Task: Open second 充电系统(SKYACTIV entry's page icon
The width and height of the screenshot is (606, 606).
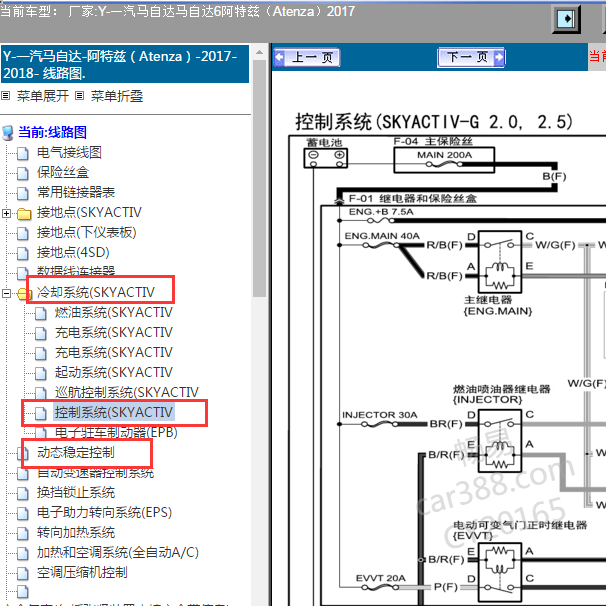Action: 41,353
